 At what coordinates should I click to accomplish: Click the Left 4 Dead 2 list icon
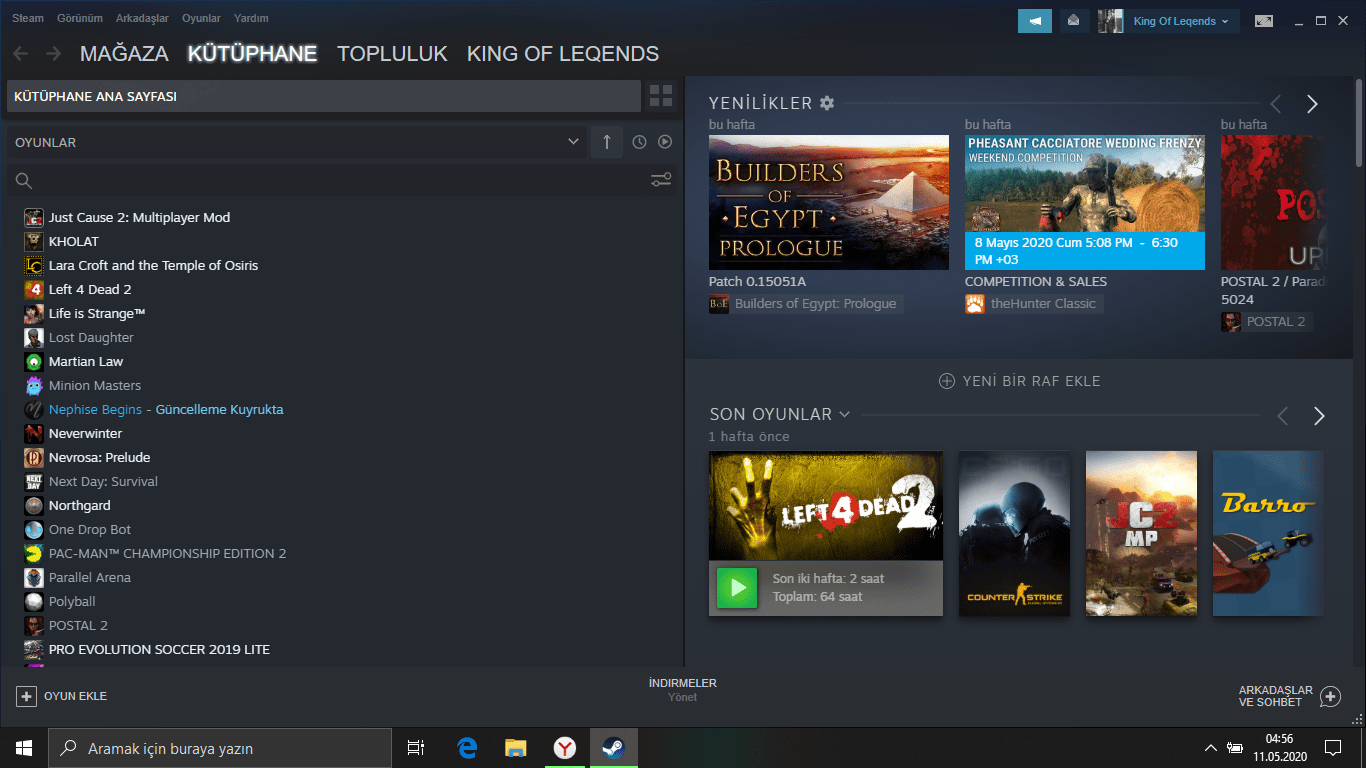click(34, 289)
